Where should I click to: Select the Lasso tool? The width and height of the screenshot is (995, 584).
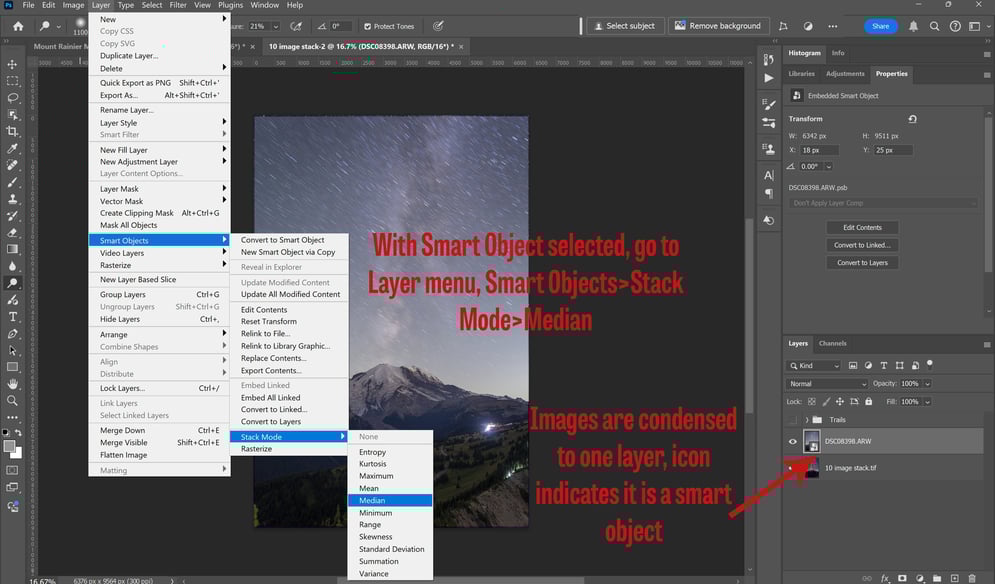coord(12,98)
